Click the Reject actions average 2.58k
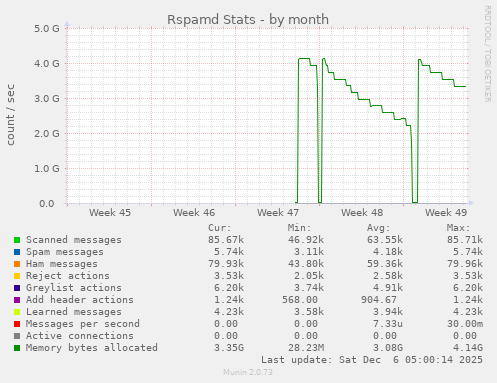This screenshot has height=383, width=497. click(388, 276)
